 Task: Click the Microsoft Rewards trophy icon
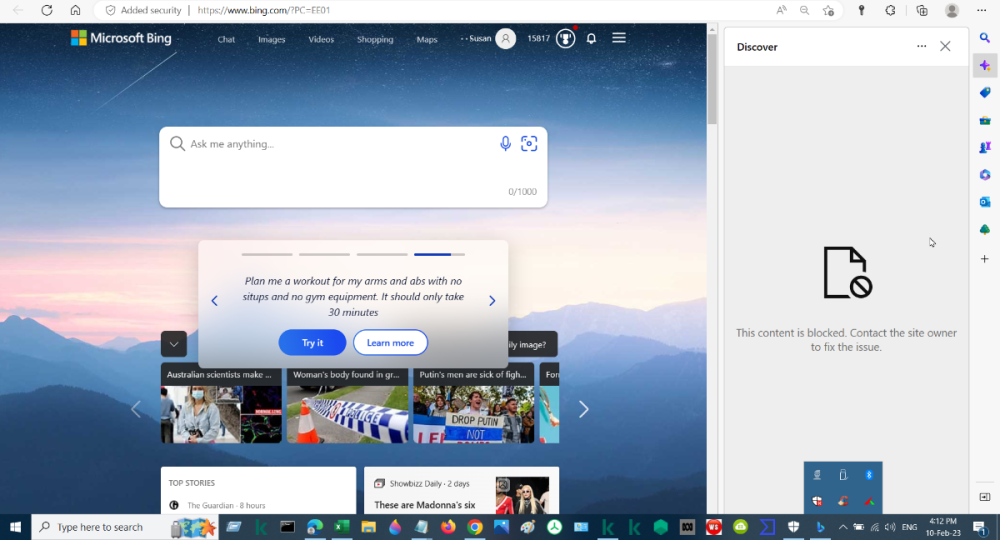566,39
